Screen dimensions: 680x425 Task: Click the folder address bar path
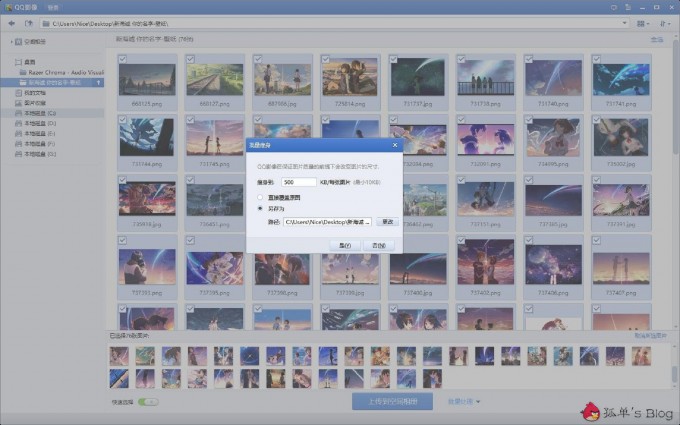click(x=334, y=23)
